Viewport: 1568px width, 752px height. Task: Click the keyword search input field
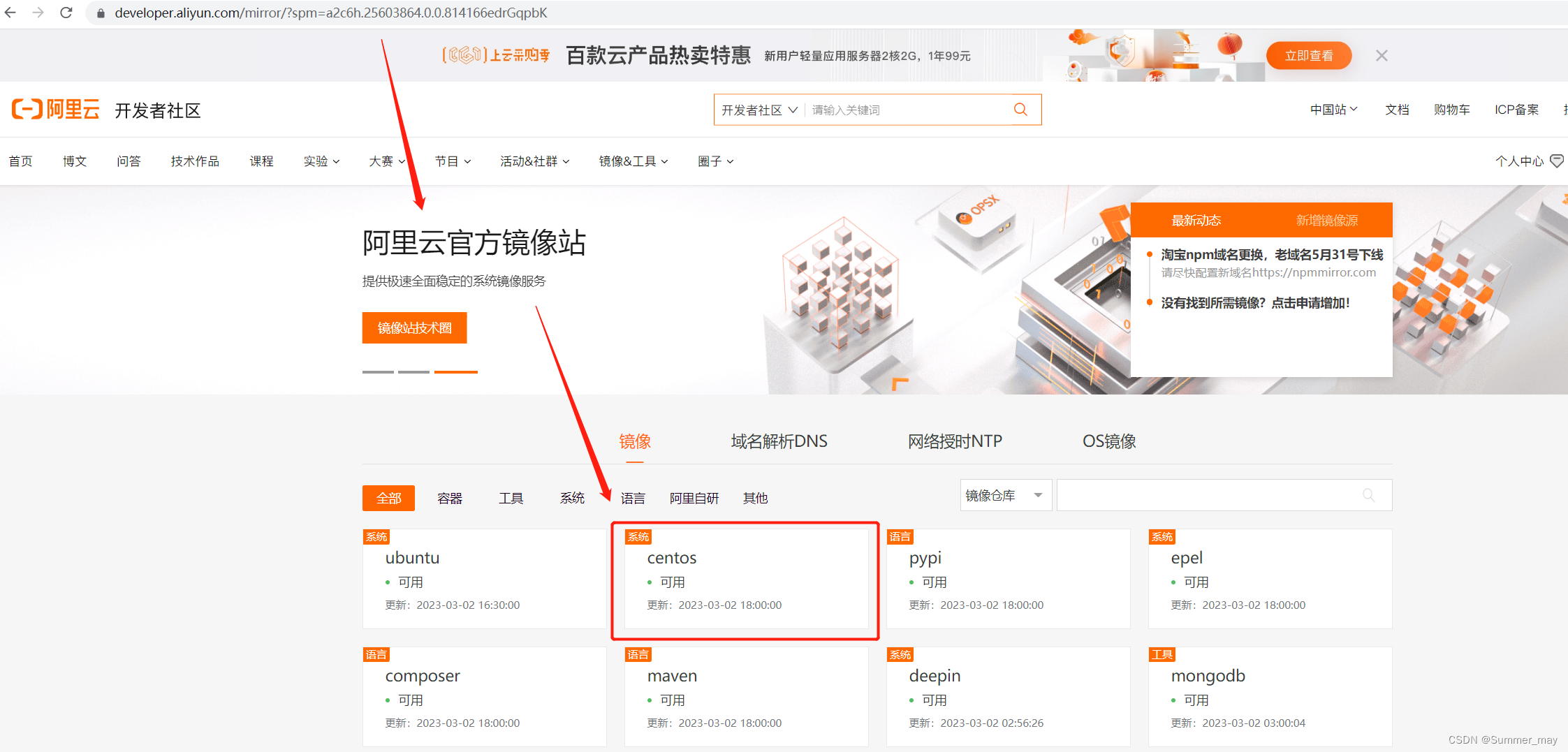pyautogui.click(x=908, y=110)
